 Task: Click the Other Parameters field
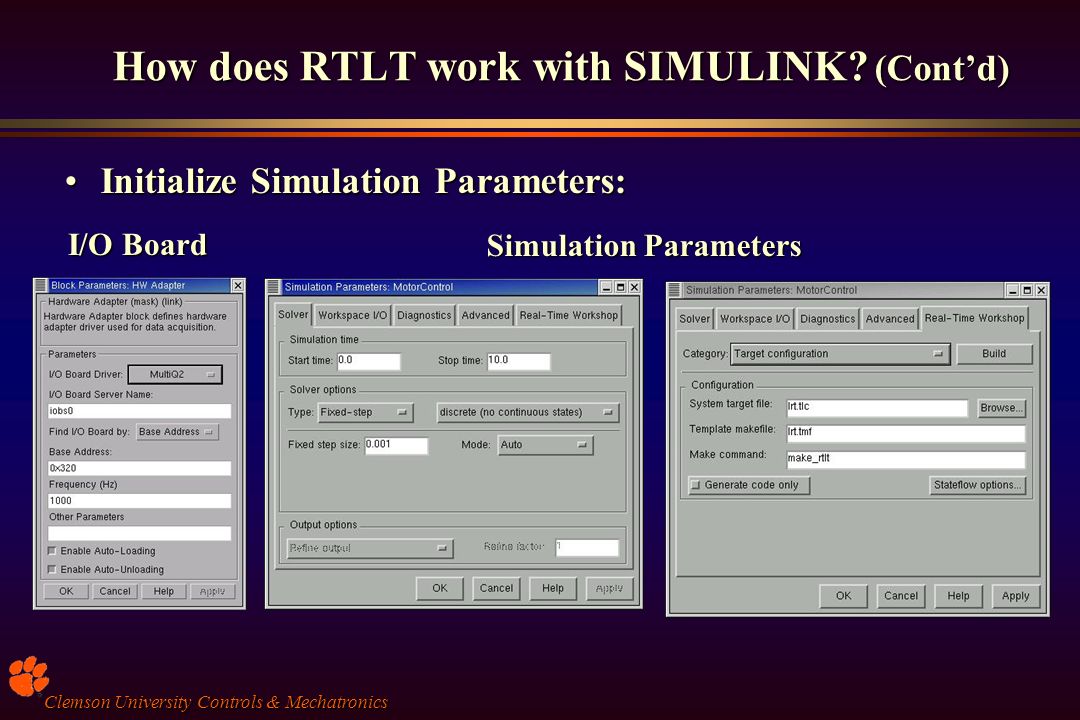point(139,533)
